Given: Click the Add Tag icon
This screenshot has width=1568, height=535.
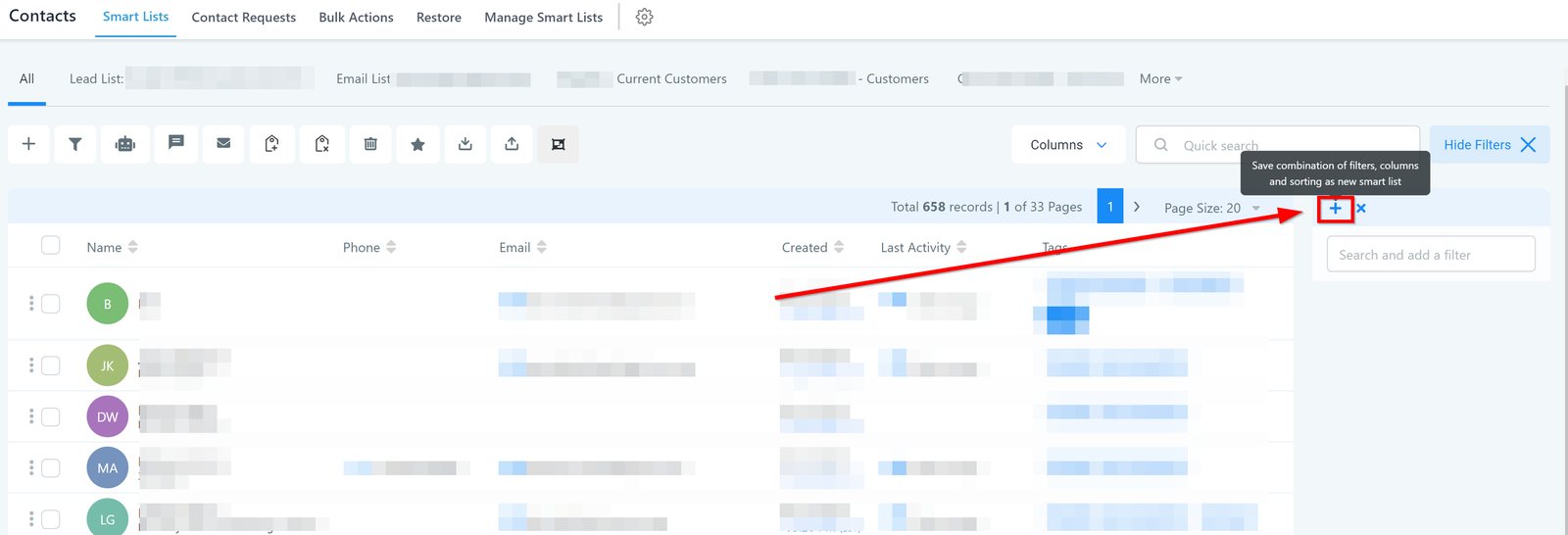Looking at the screenshot, I should [x=272, y=144].
